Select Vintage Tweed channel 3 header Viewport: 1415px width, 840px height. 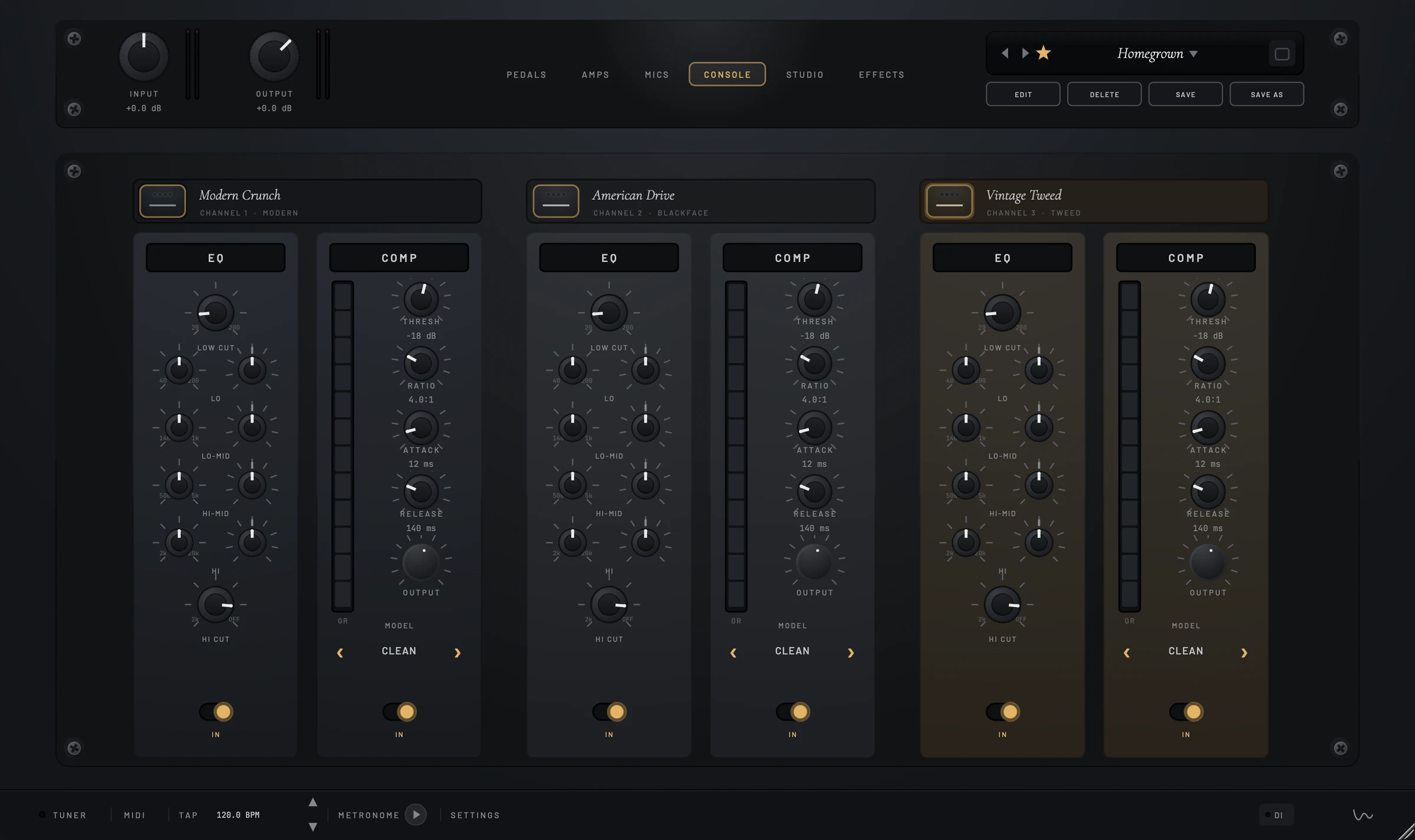tap(1094, 201)
